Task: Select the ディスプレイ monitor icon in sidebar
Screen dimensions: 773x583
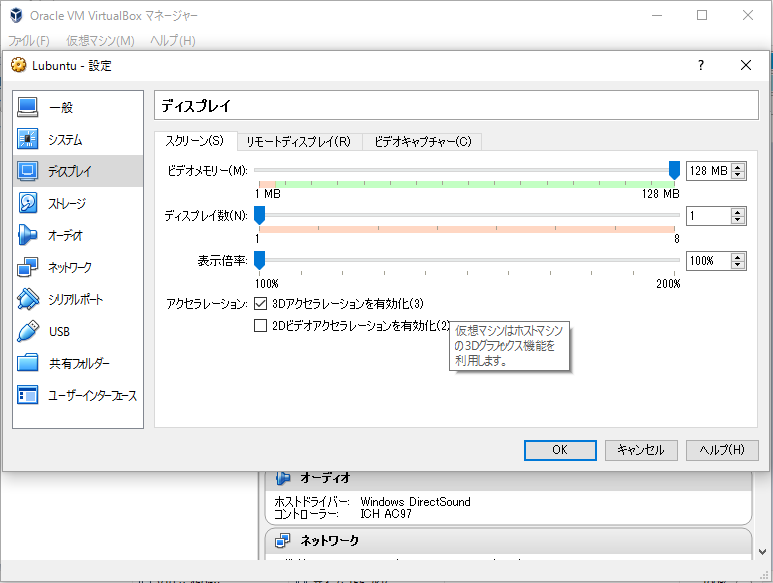Action: tap(28, 171)
